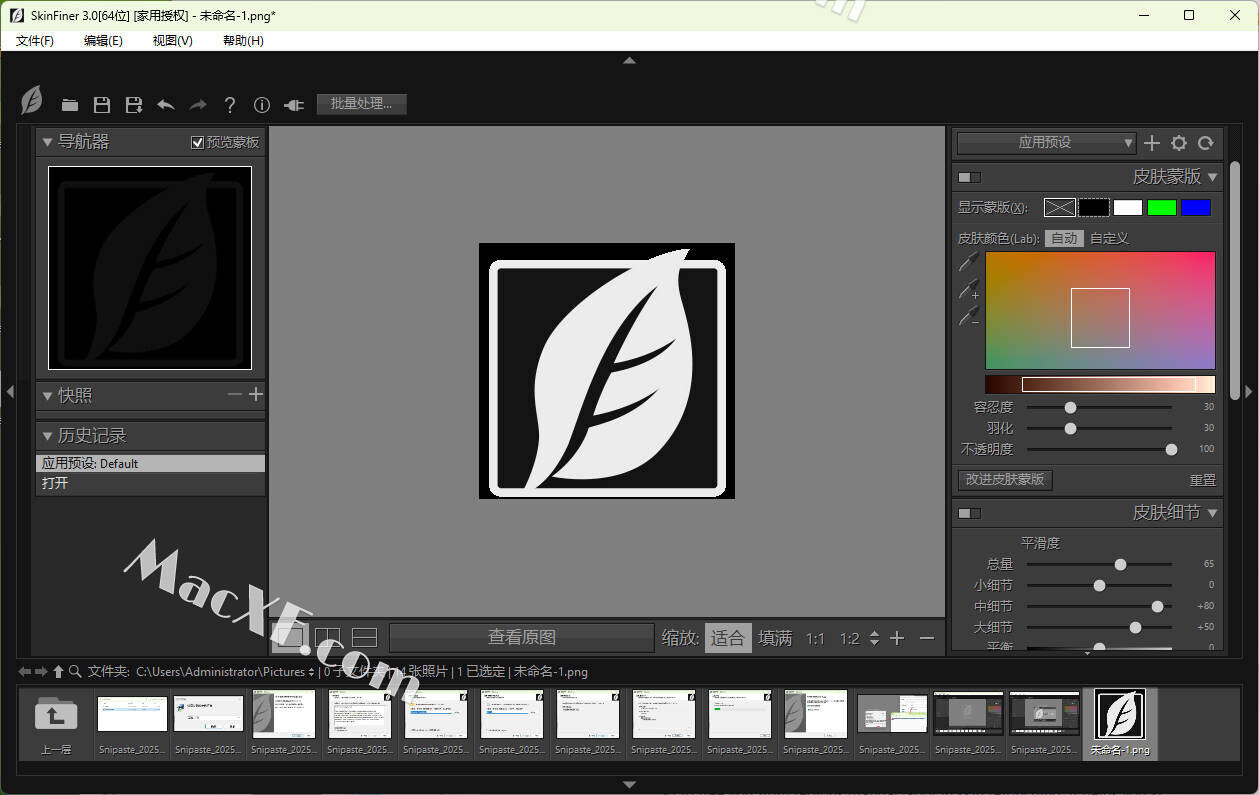Click the undo arrow icon
This screenshot has width=1259, height=795.
coord(166,105)
